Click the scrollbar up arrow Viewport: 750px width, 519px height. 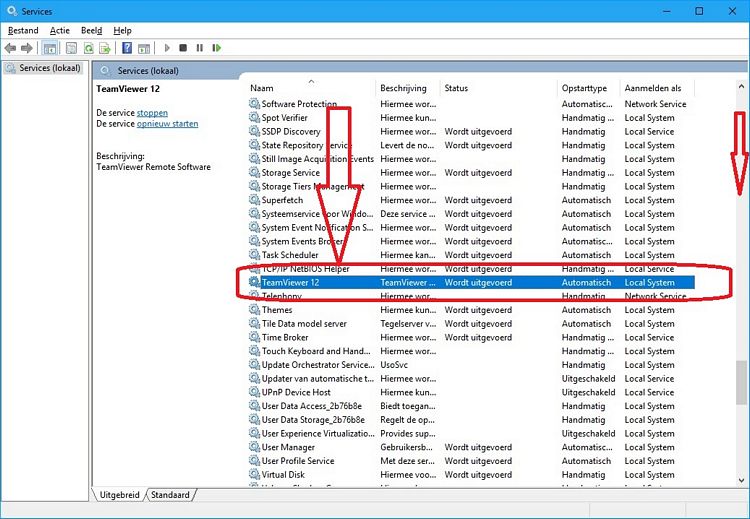click(x=741, y=87)
